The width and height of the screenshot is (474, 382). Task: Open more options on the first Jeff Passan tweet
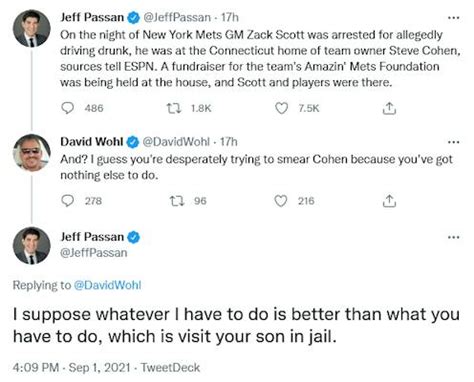pos(454,18)
